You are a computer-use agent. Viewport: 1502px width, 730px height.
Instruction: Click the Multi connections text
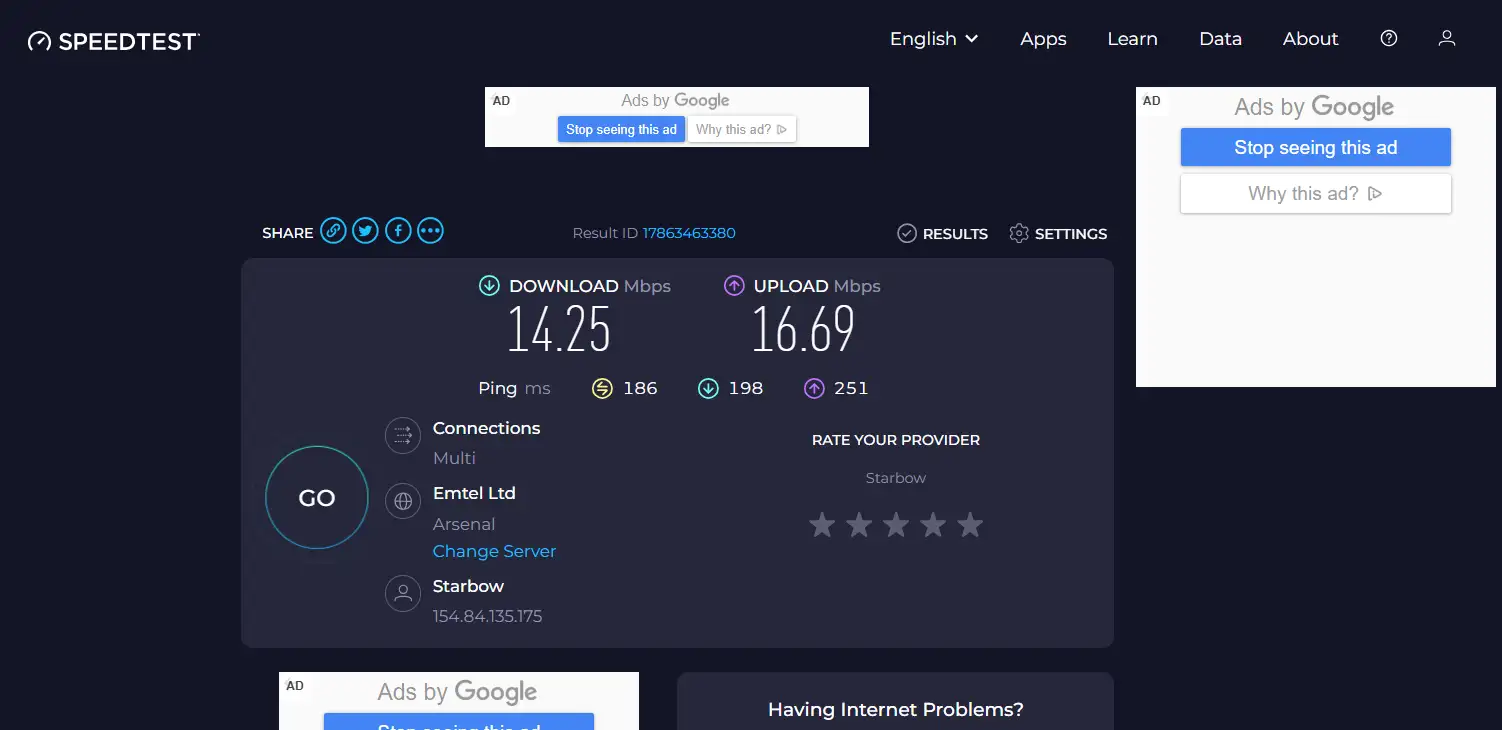454,458
